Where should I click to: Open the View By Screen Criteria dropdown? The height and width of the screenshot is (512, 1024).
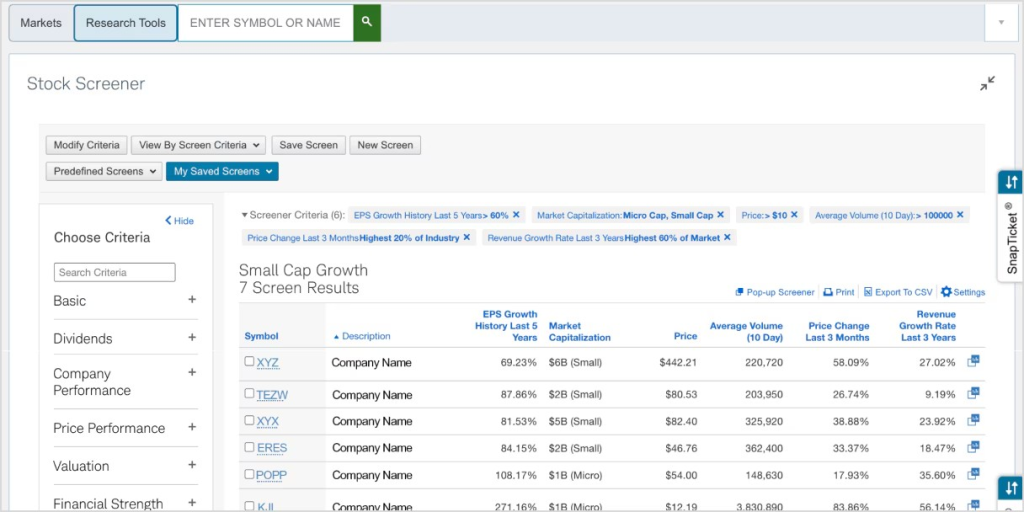point(199,145)
